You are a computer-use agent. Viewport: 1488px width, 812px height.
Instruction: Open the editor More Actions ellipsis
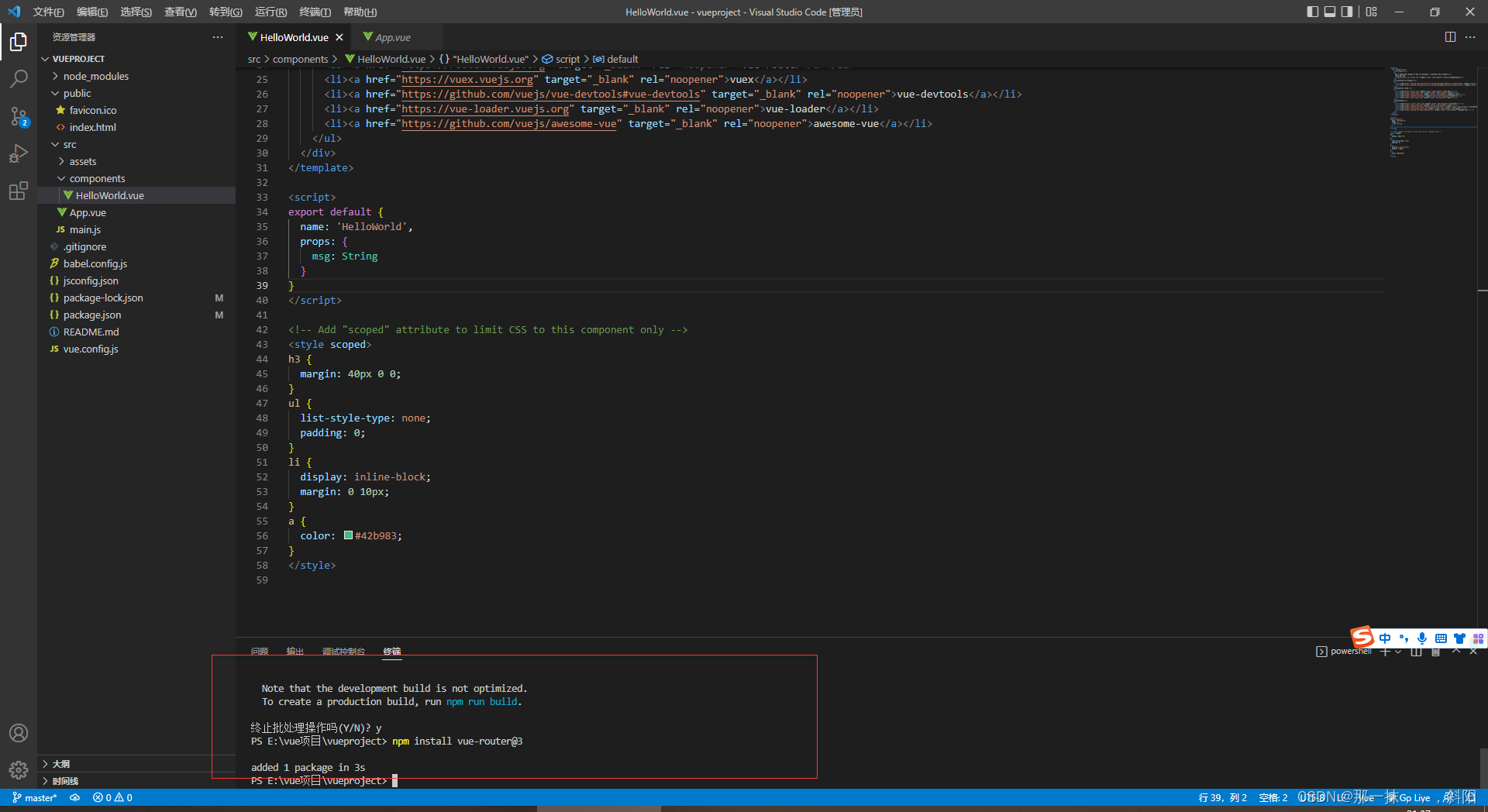pos(1470,37)
